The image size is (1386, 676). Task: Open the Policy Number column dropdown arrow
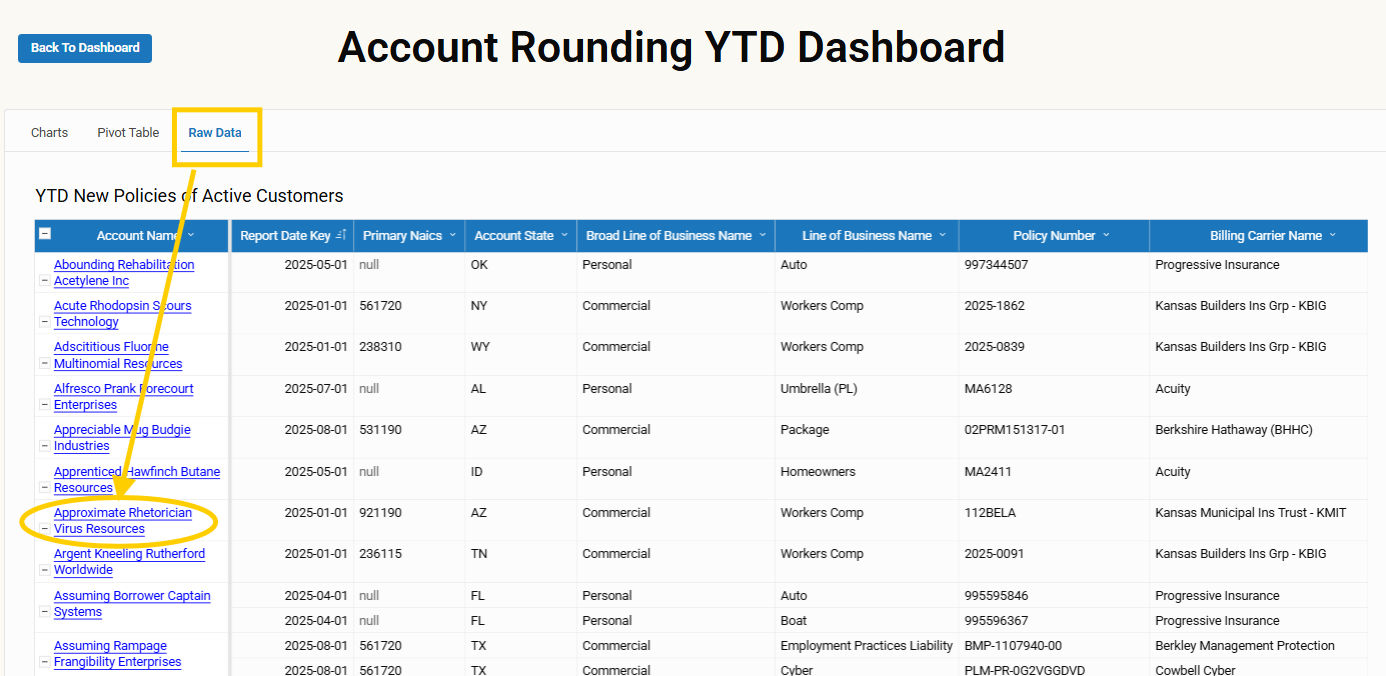point(1106,235)
